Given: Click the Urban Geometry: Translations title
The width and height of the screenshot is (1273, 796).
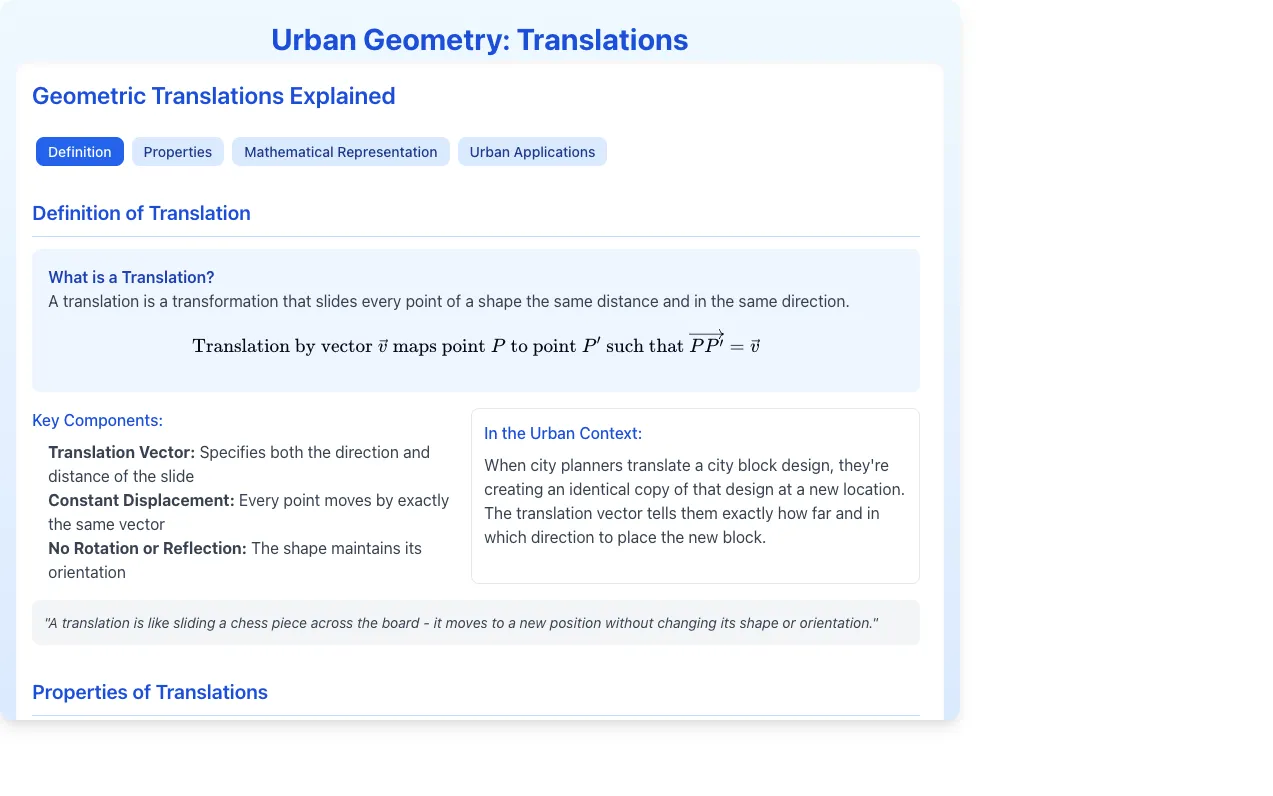Looking at the screenshot, I should pyautogui.click(x=480, y=40).
